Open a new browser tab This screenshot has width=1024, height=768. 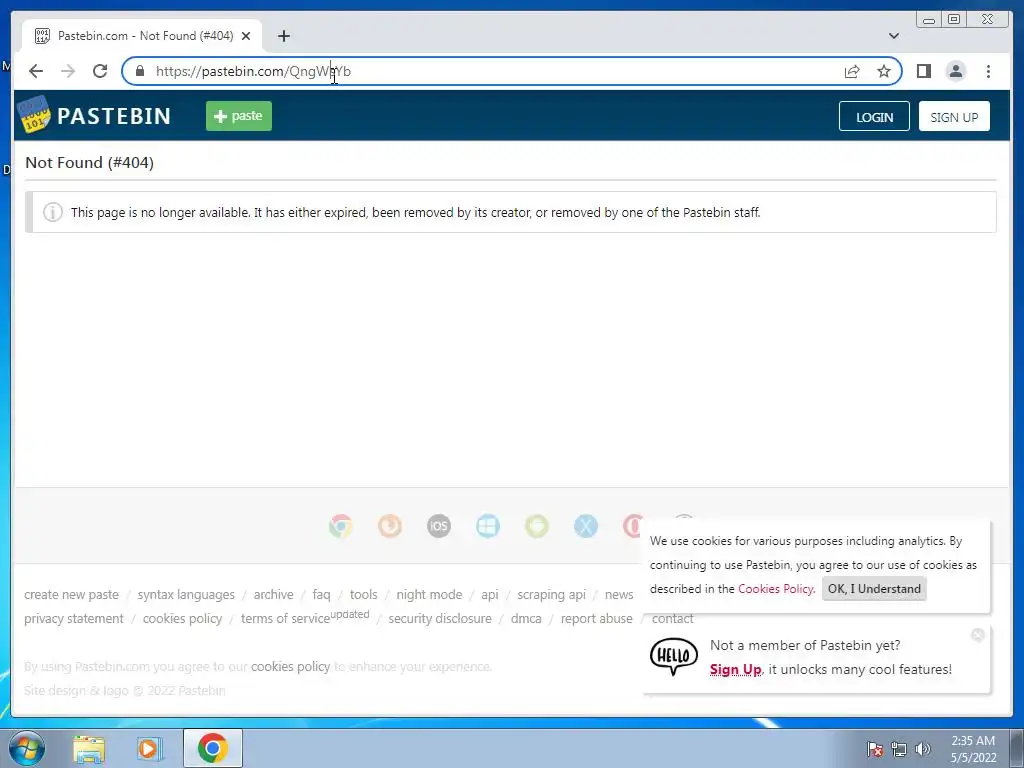[x=283, y=36]
